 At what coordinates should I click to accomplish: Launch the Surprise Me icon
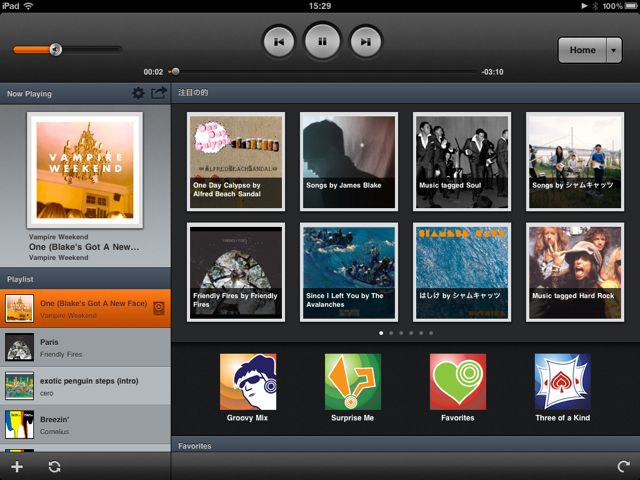pos(353,382)
